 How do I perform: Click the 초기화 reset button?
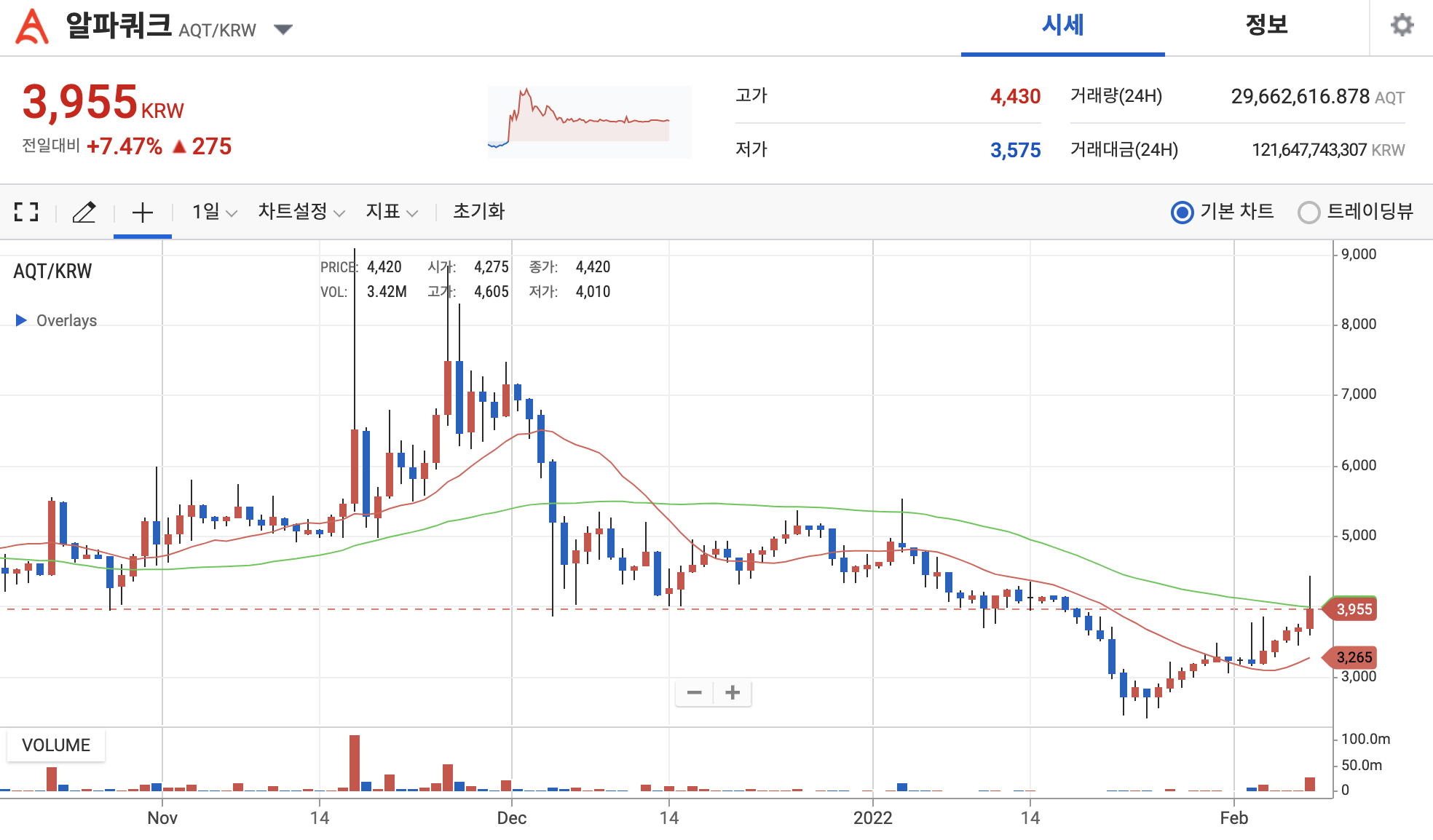click(x=478, y=212)
